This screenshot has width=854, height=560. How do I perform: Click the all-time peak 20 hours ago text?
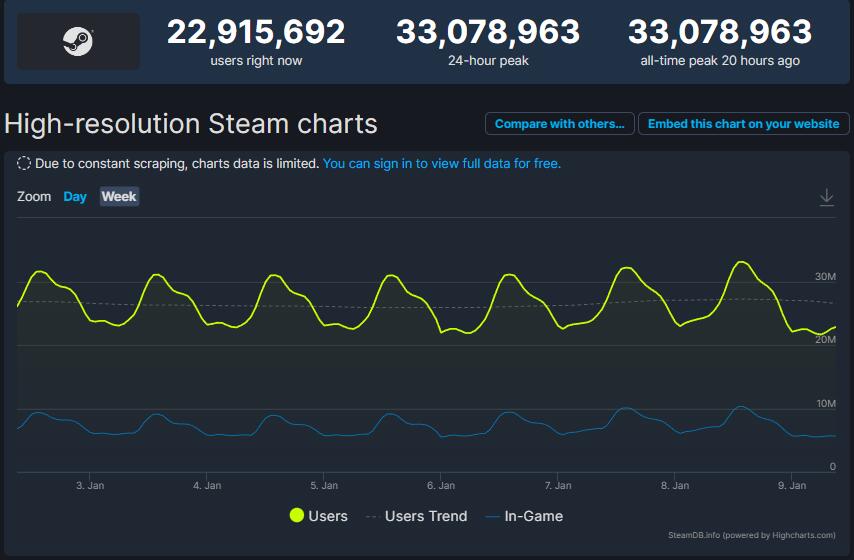click(x=720, y=60)
